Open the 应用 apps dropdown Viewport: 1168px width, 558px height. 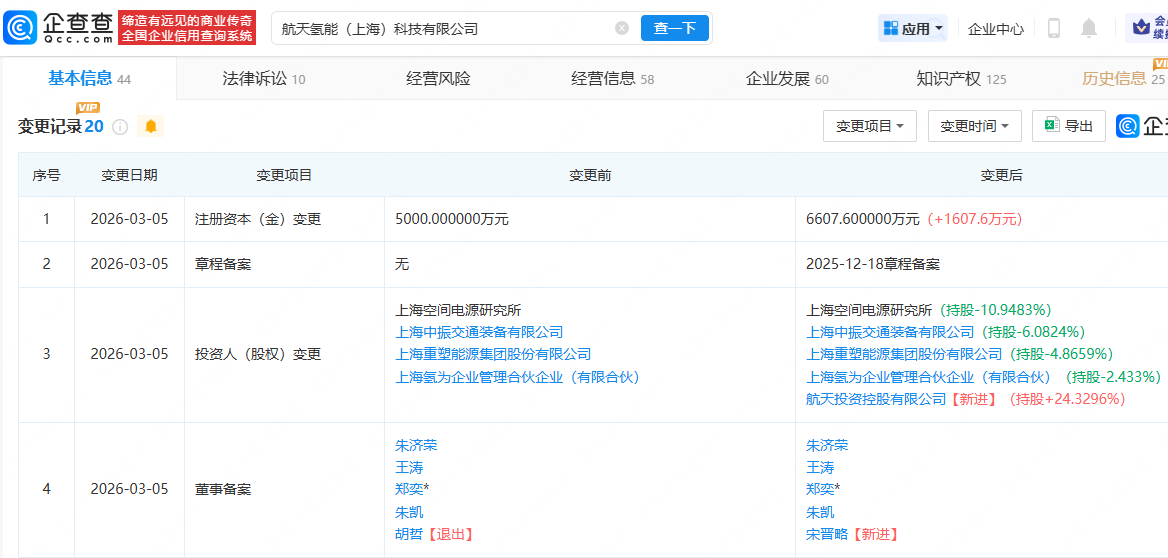912,28
